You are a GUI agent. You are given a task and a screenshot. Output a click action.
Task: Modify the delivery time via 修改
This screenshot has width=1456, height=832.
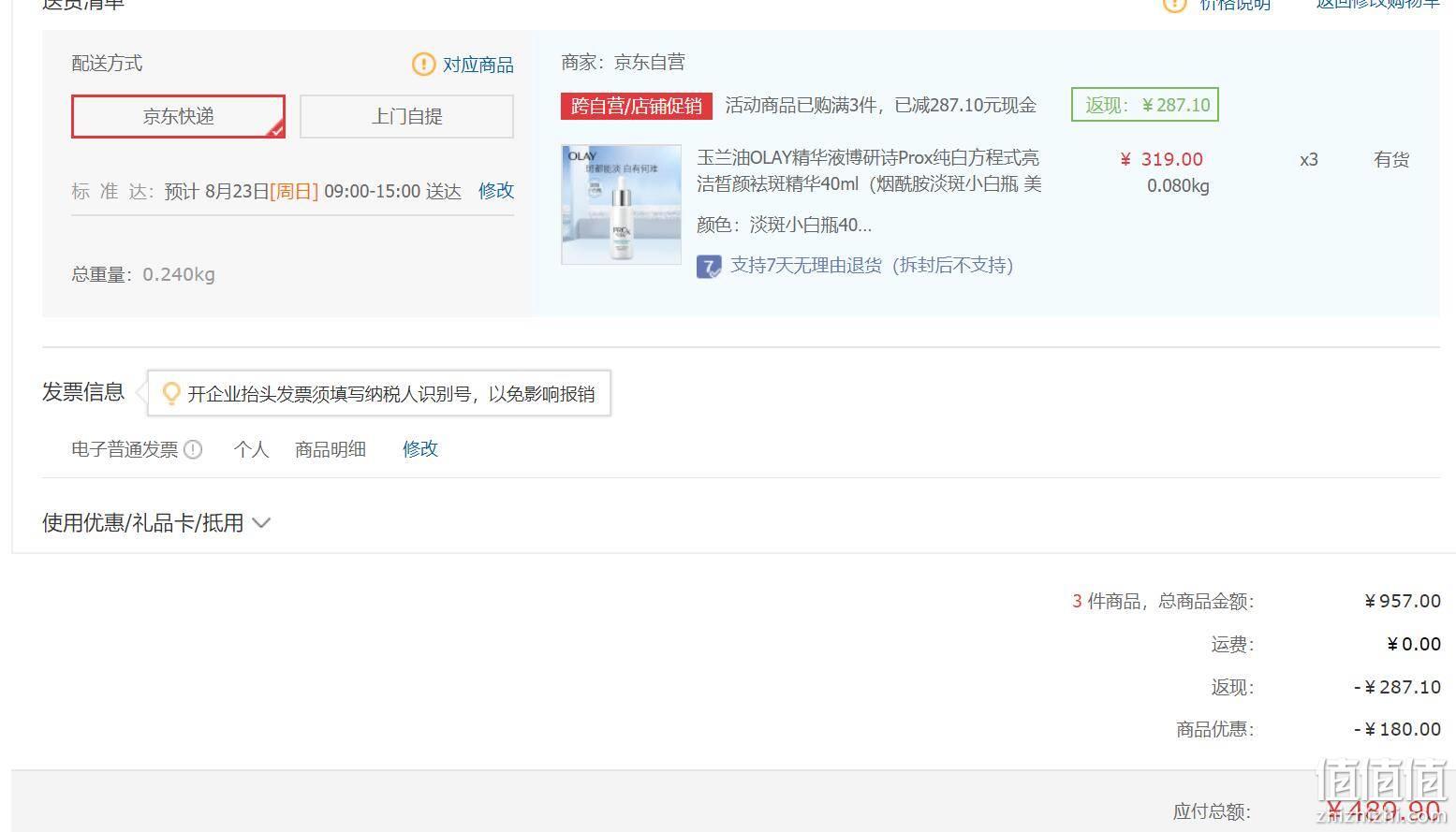tap(496, 191)
